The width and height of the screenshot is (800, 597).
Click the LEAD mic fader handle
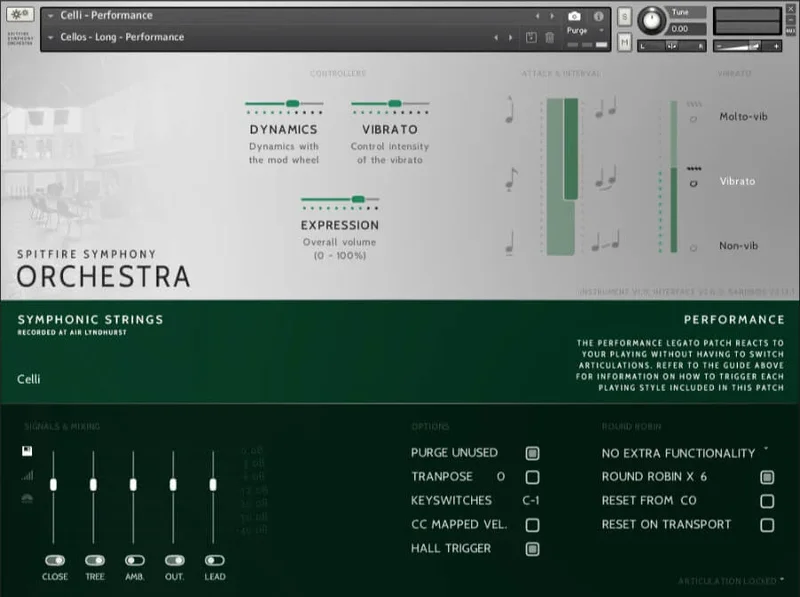coord(213,485)
